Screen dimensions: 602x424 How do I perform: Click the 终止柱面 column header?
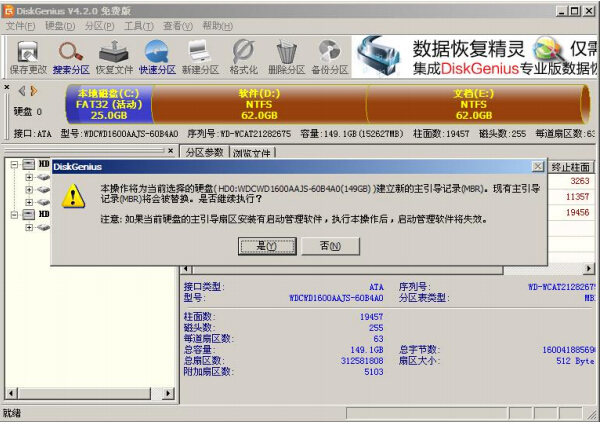[571, 167]
